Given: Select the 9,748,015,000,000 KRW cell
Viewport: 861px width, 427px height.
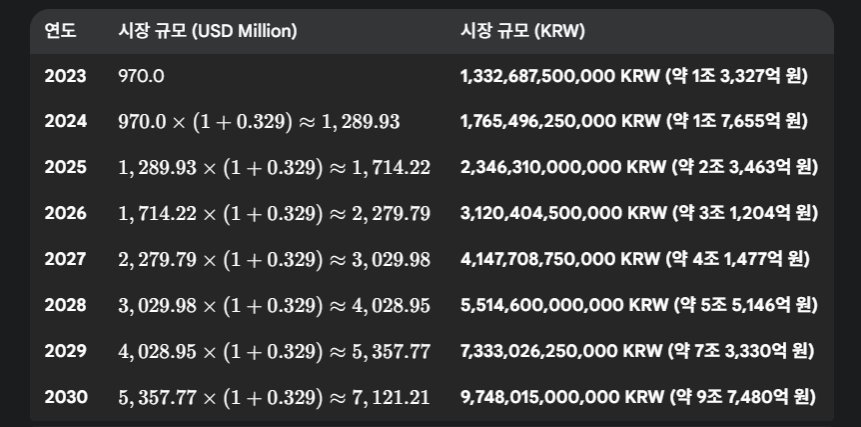Looking at the screenshot, I should pyautogui.click(x=639, y=397).
